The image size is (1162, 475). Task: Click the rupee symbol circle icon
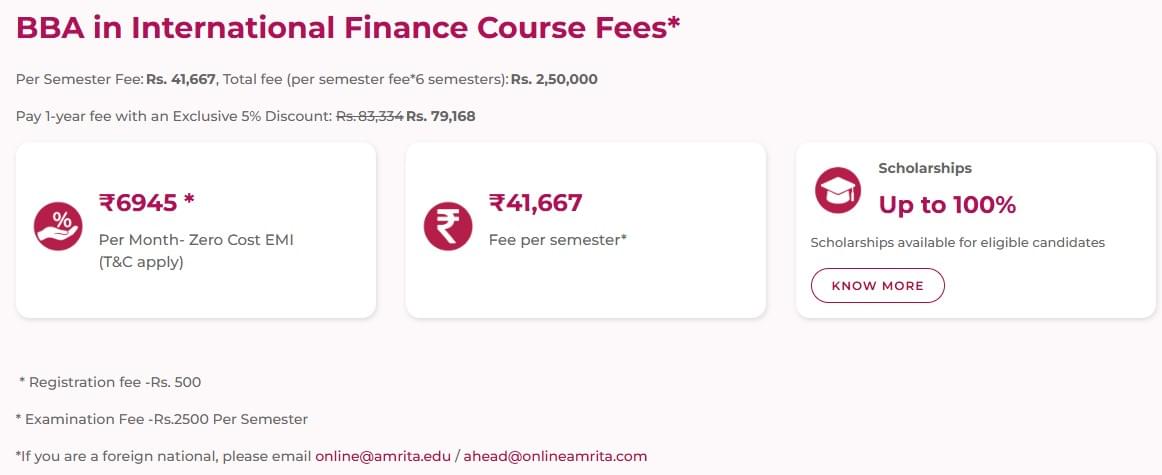(448, 226)
